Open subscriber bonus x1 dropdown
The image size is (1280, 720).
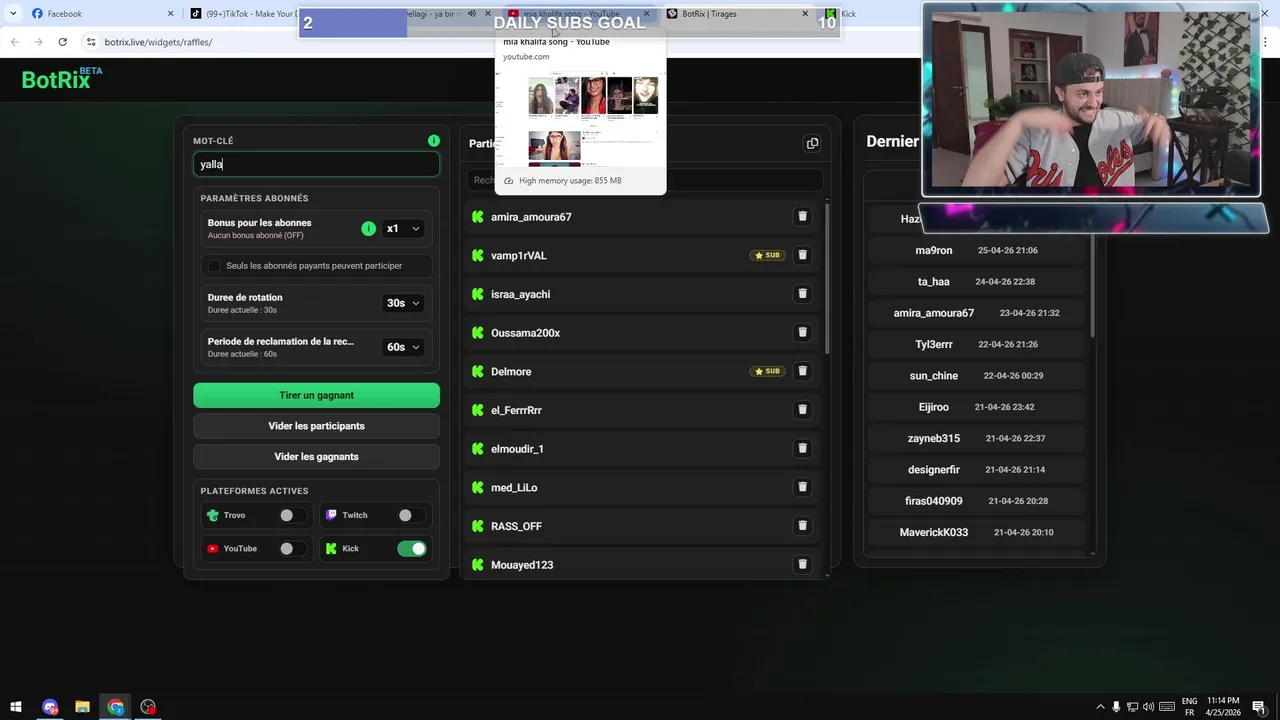(x=403, y=228)
